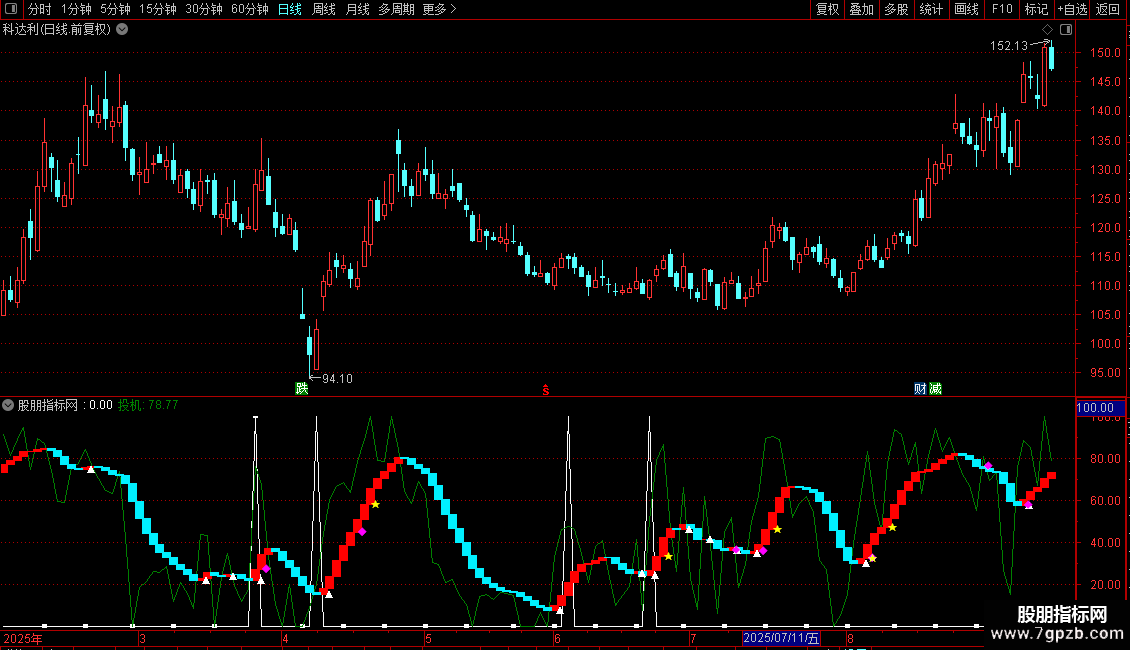This screenshot has height=650, width=1130.
Task: Switch to 周线 weekly chart
Action: click(x=324, y=9)
